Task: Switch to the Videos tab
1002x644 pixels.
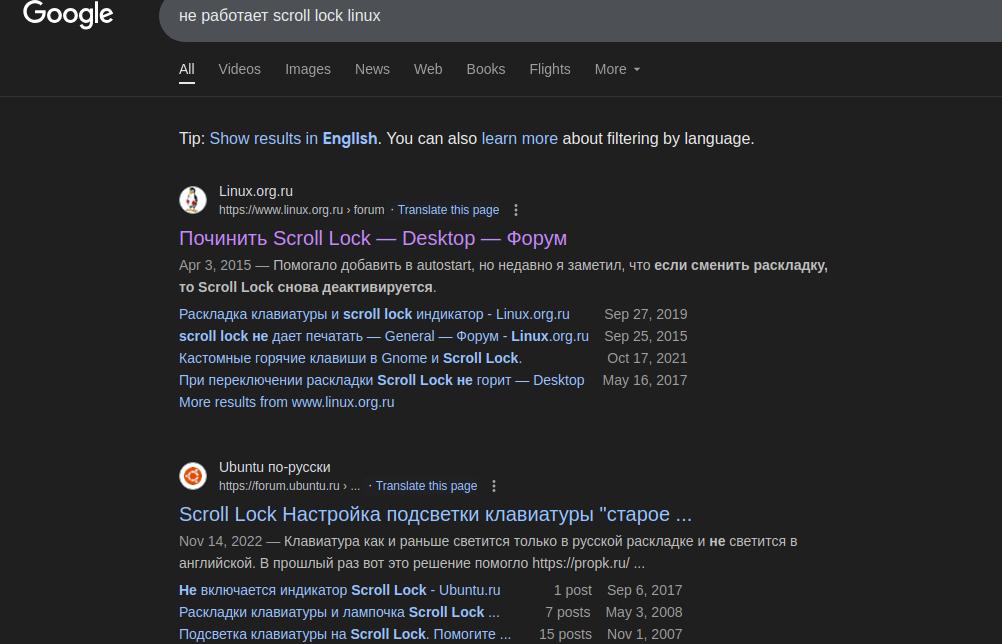Action: (x=240, y=69)
